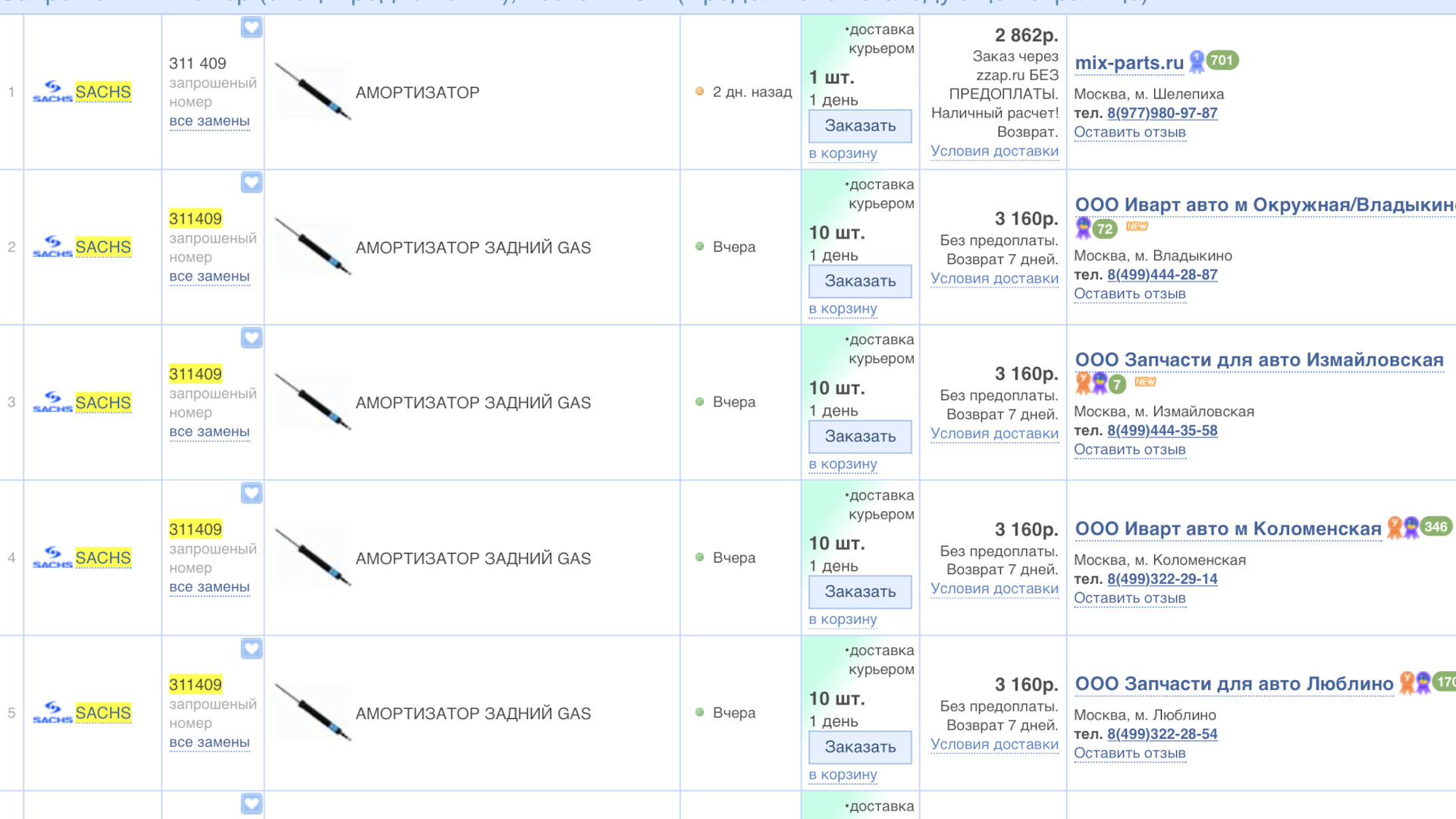Open все замены link in row 2

click(209, 276)
